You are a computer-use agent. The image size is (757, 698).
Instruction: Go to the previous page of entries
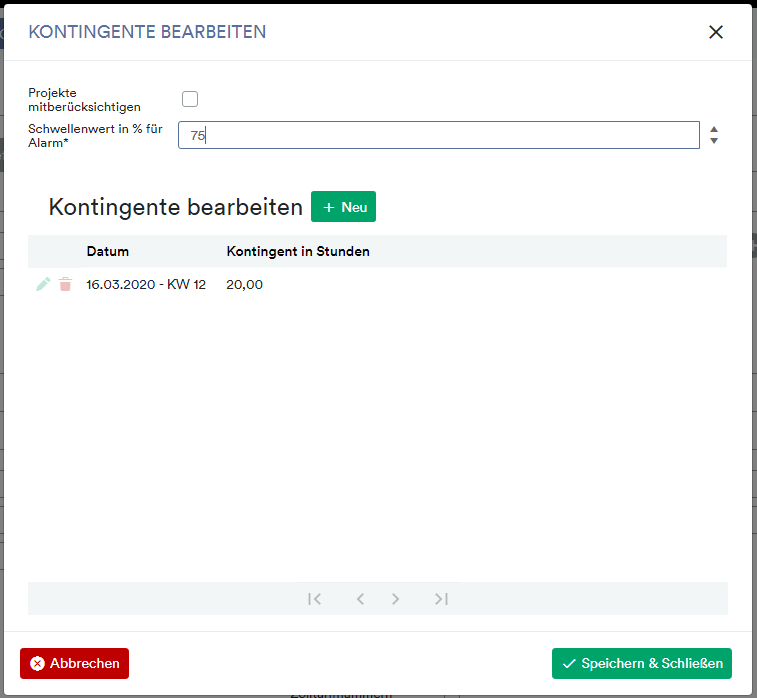tap(360, 599)
